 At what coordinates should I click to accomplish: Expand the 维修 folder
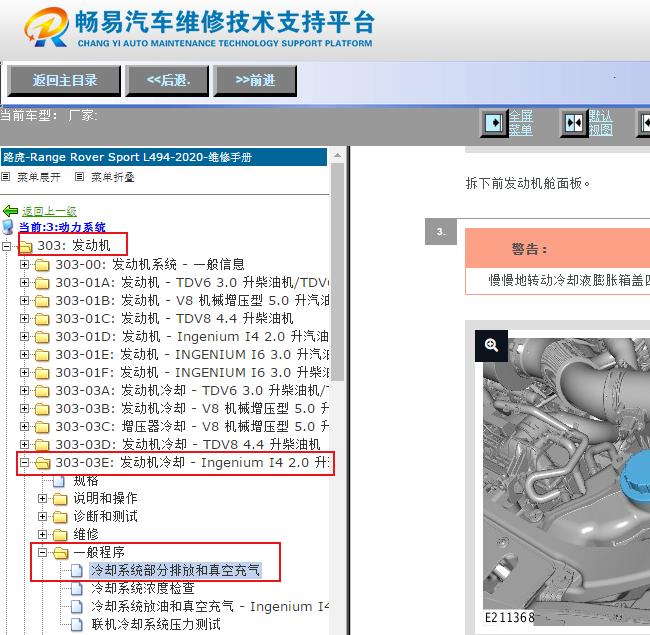(42, 534)
